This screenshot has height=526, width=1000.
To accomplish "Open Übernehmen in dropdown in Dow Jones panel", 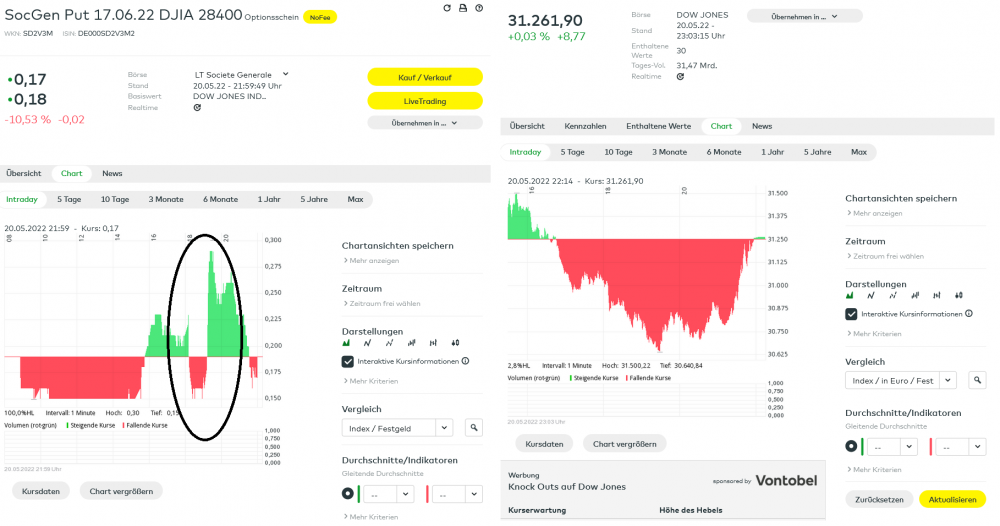I will click(804, 17).
